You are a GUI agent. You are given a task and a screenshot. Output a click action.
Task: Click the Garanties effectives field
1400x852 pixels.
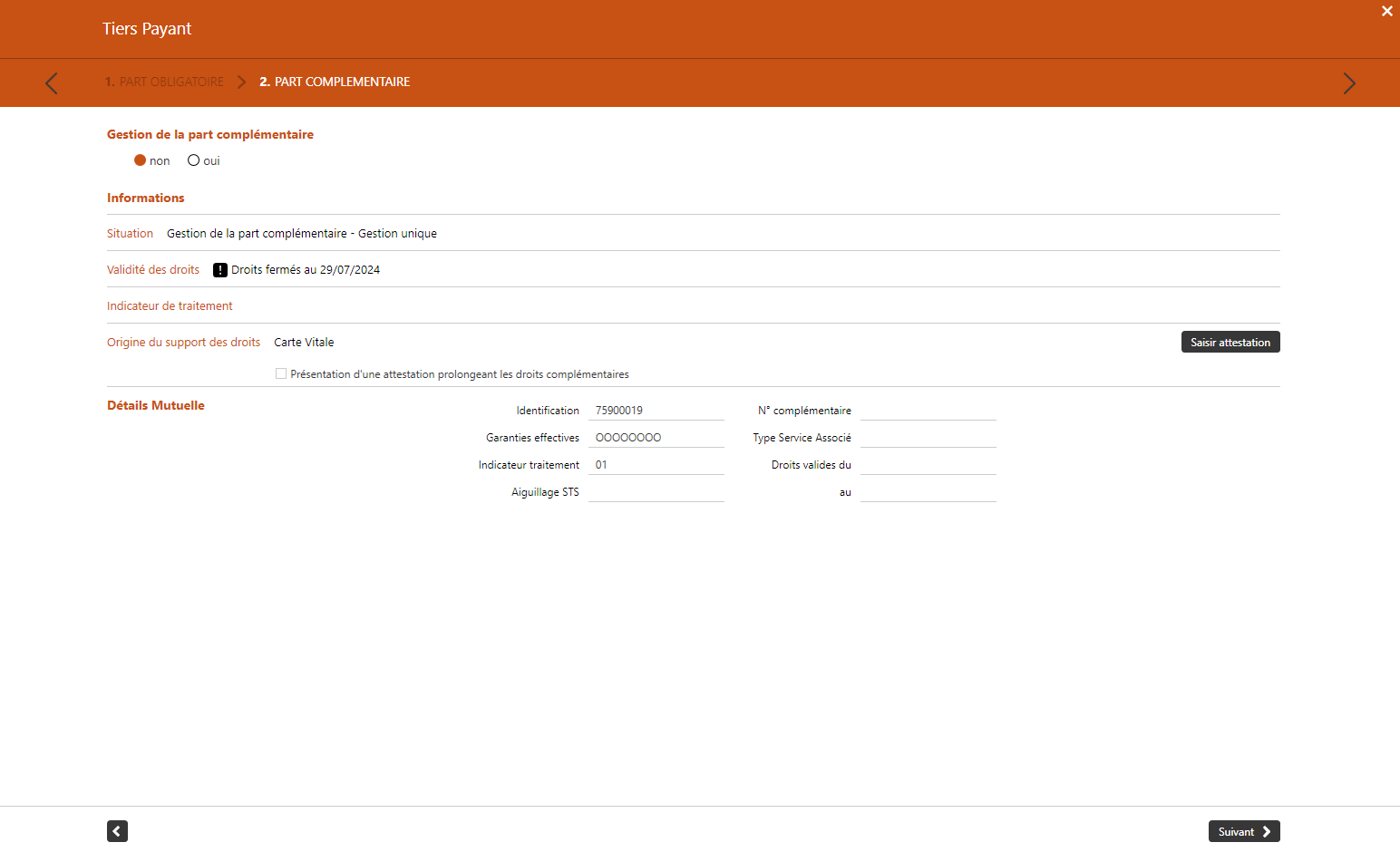click(656, 438)
